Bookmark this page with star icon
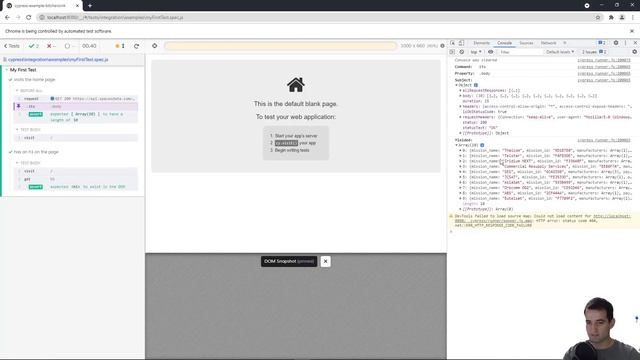 pos(598,18)
